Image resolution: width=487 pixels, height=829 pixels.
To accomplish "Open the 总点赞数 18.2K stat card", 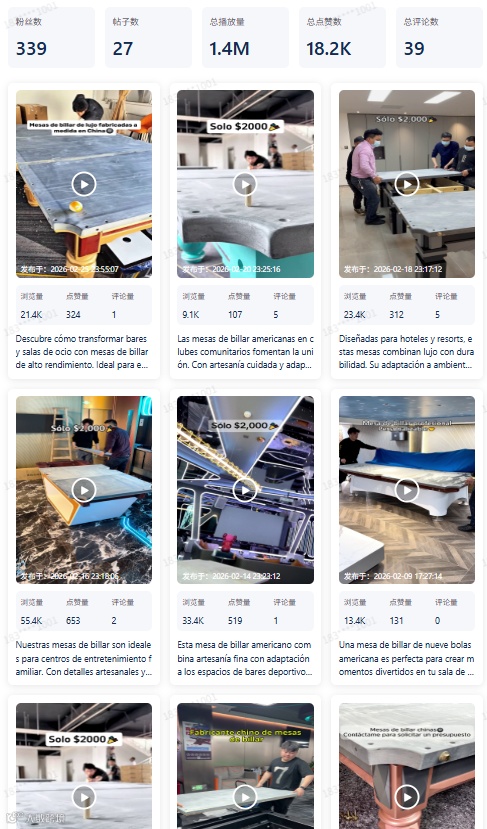I will (x=342, y=37).
